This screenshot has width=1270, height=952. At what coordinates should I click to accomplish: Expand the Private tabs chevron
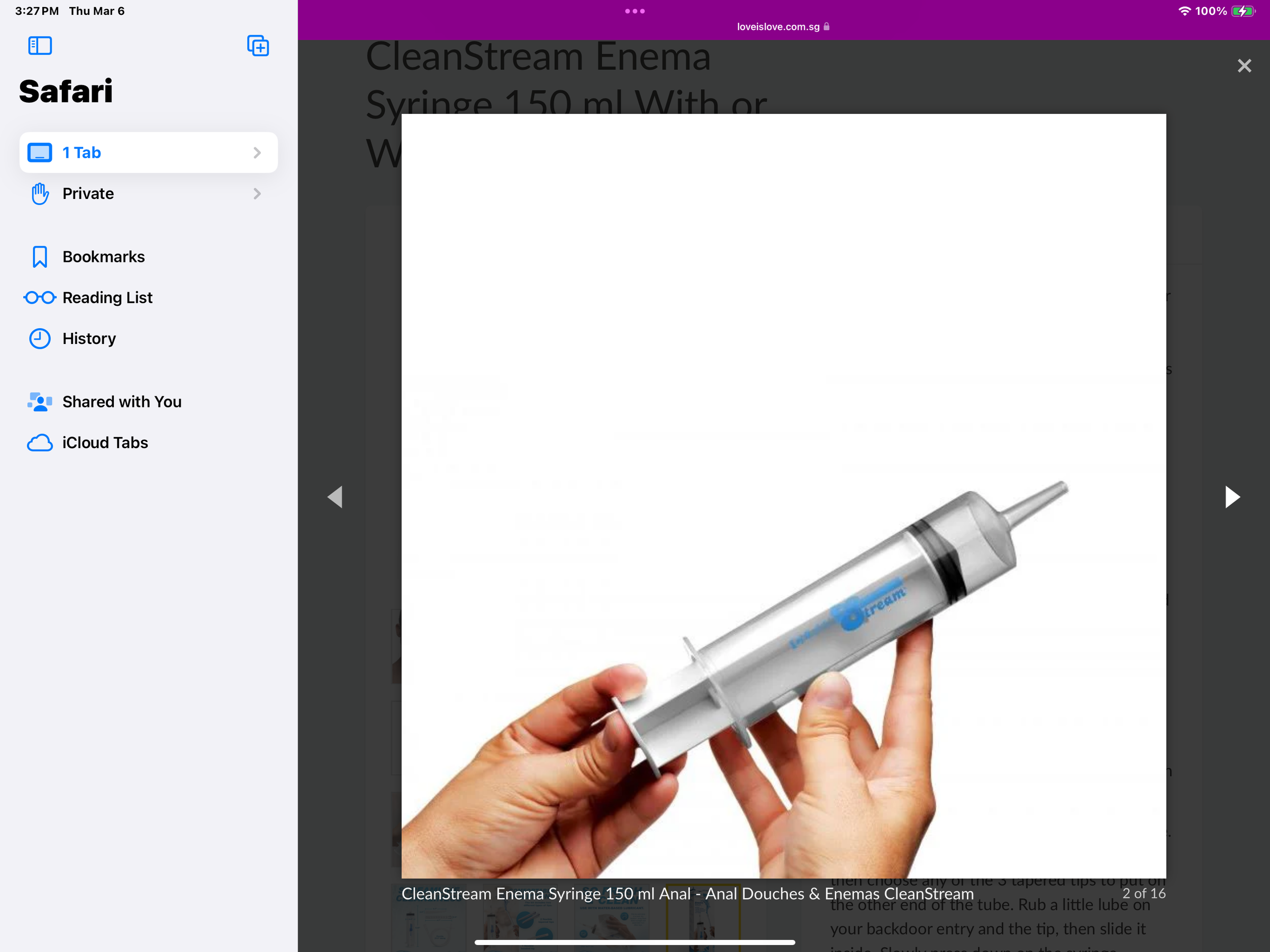pyautogui.click(x=257, y=194)
